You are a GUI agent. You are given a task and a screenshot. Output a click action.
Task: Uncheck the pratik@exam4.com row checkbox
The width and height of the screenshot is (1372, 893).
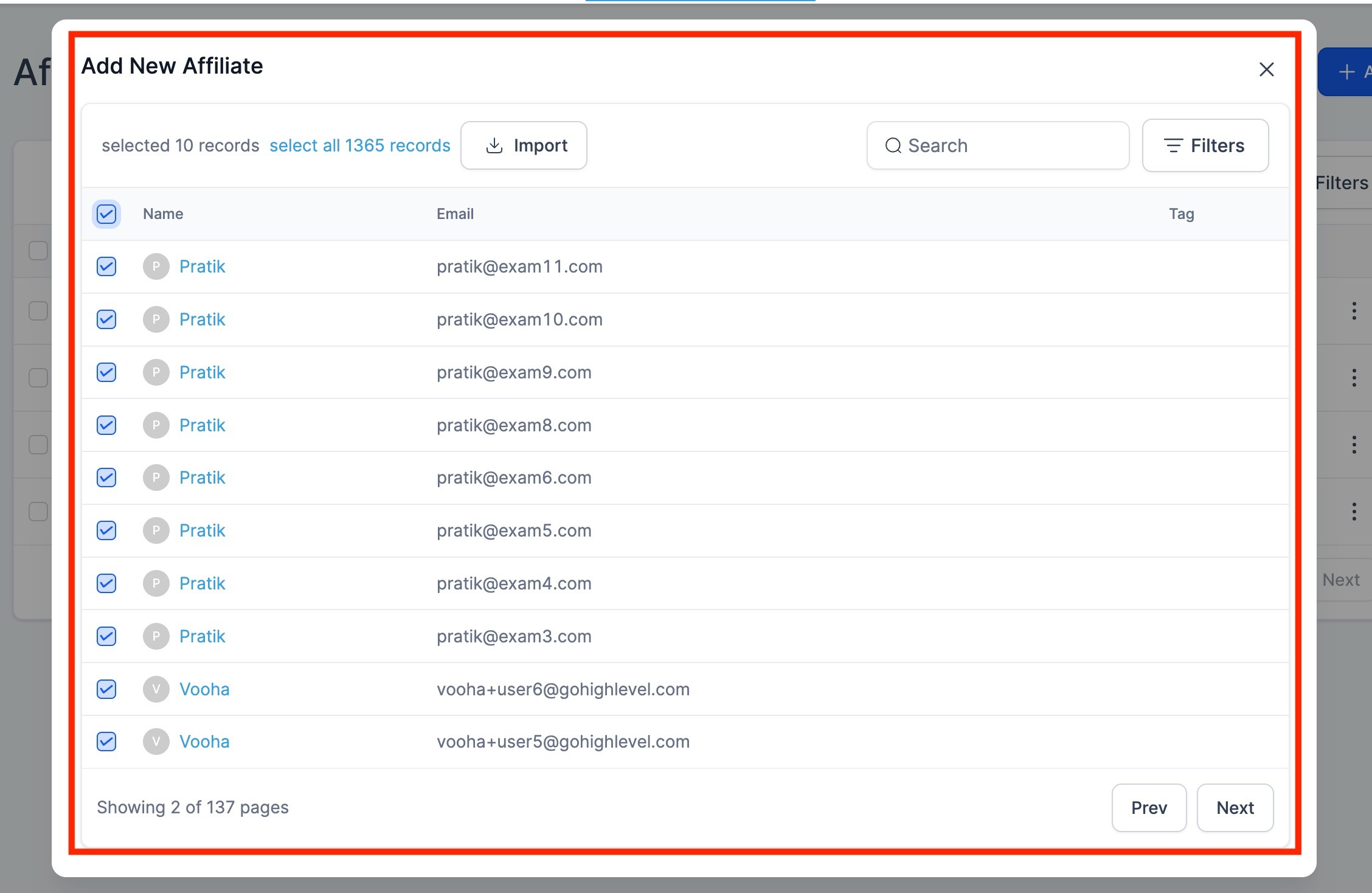coord(106,583)
